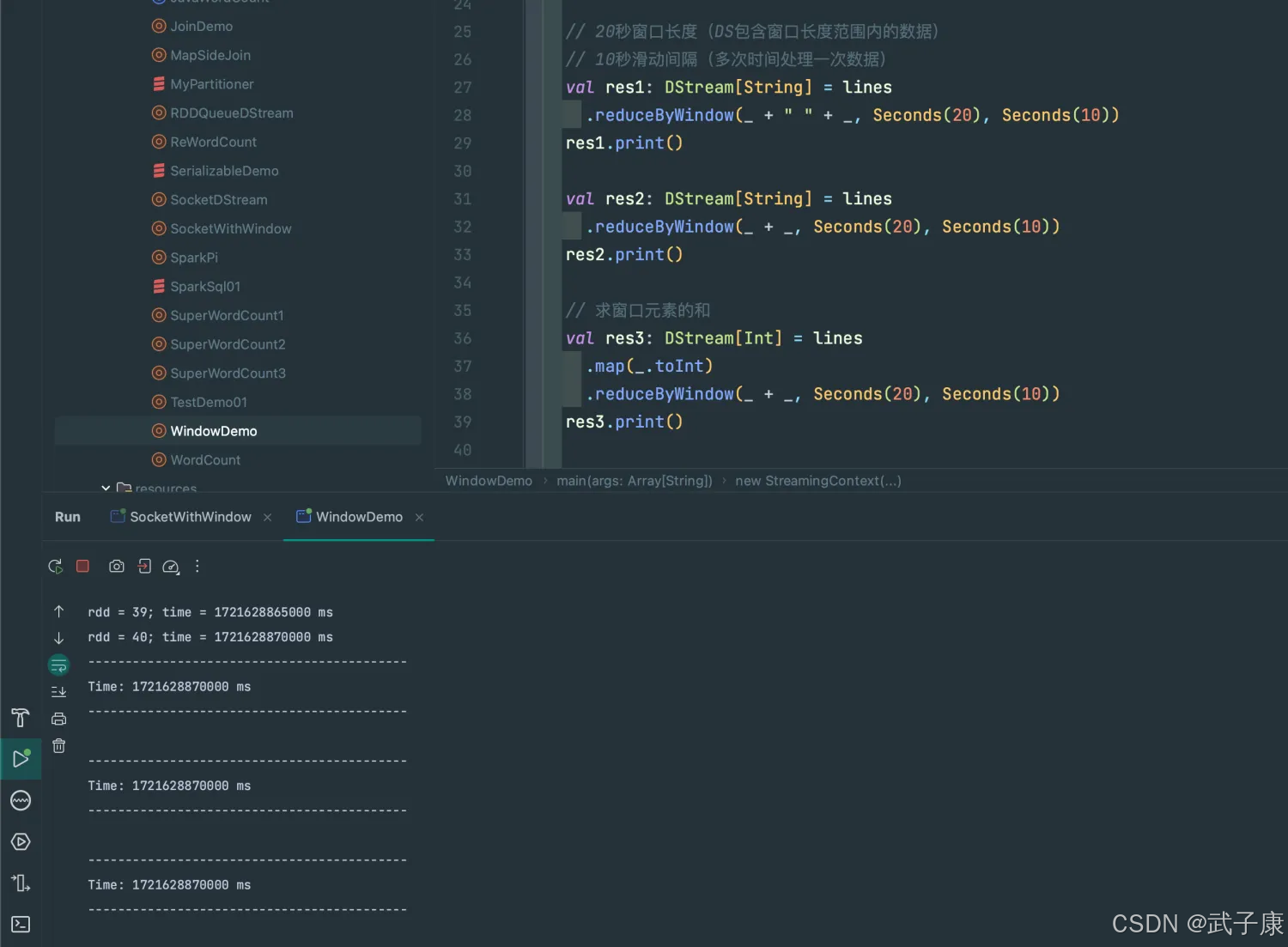Open more options in Run toolbar

point(197,567)
